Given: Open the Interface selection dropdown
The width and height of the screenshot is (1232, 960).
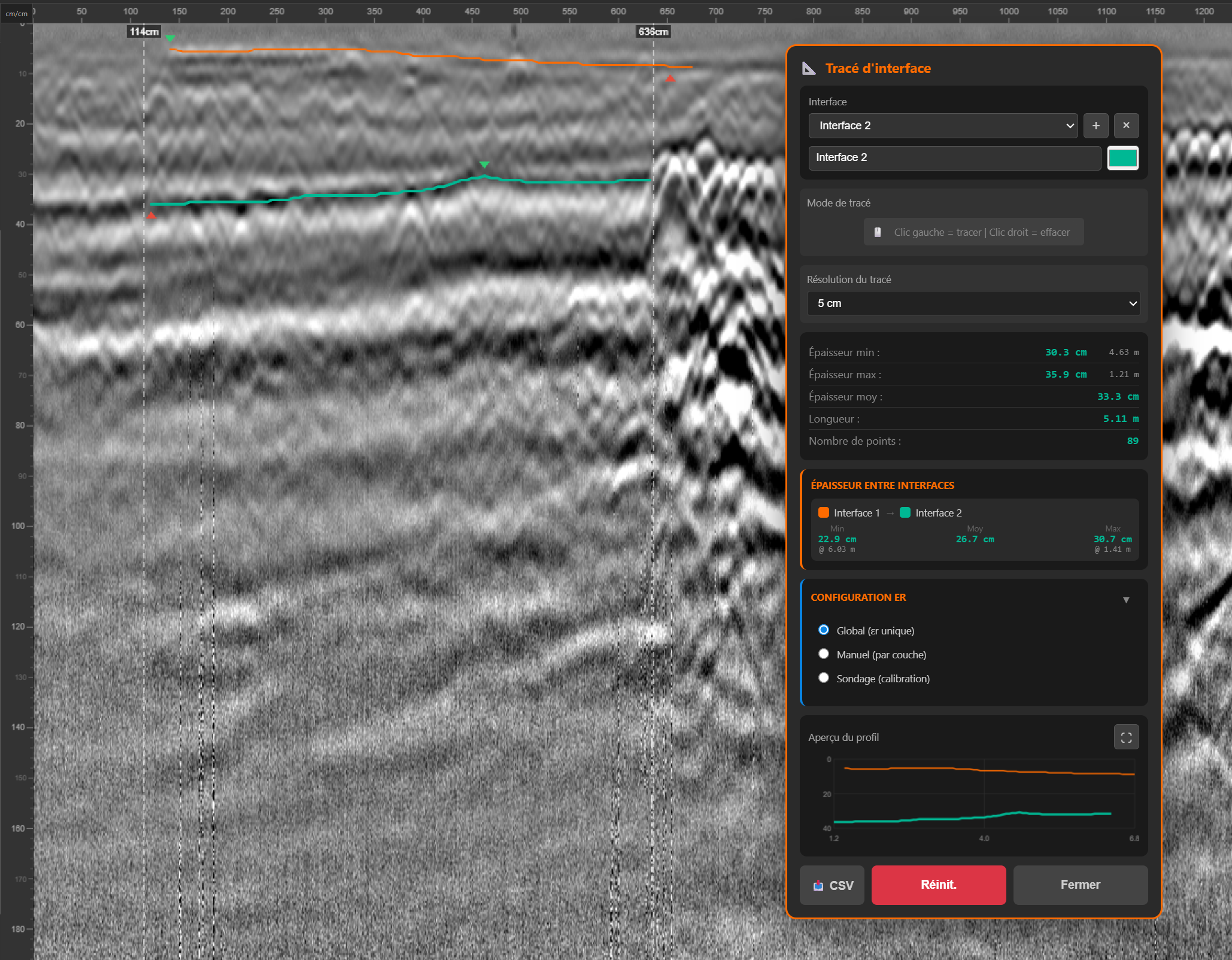Looking at the screenshot, I should (x=943, y=126).
